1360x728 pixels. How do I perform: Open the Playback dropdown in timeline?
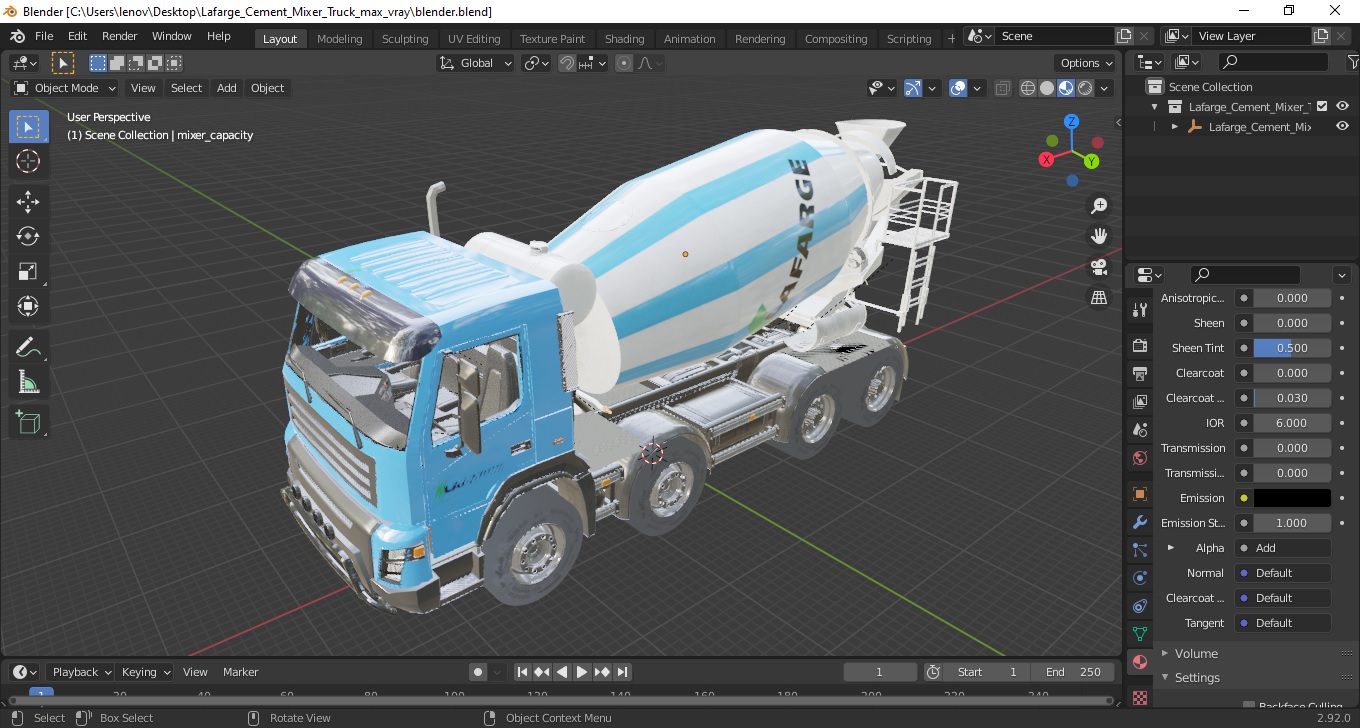coord(80,672)
